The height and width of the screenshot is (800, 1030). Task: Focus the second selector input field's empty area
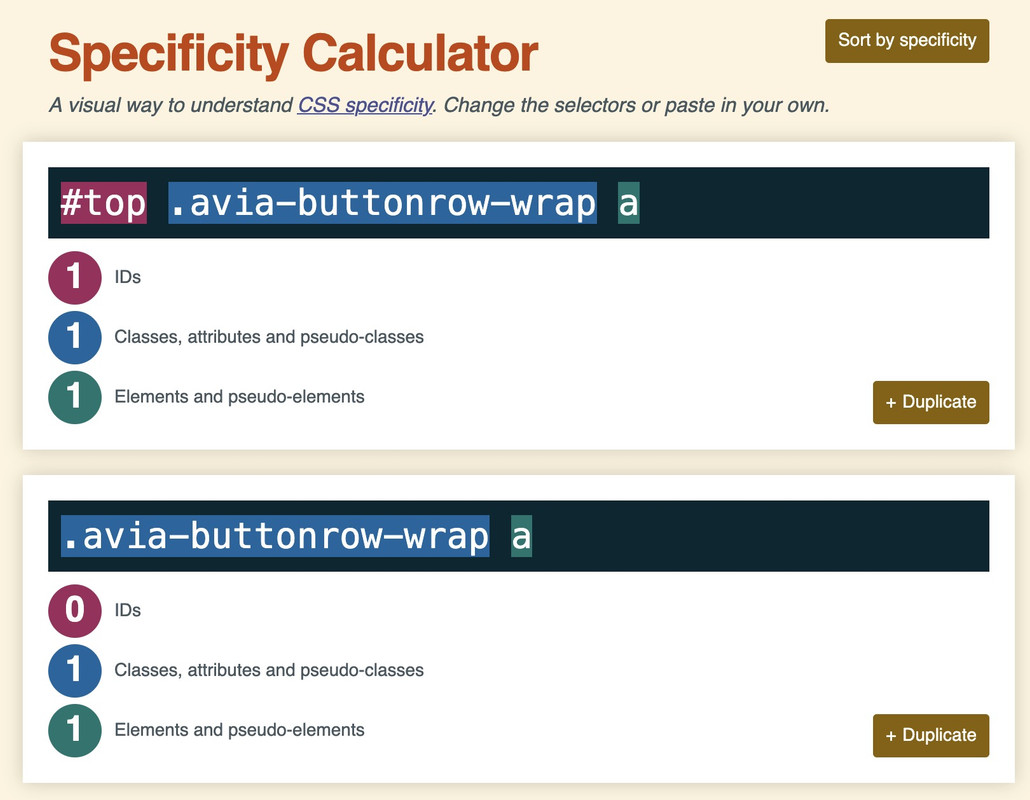(762, 536)
